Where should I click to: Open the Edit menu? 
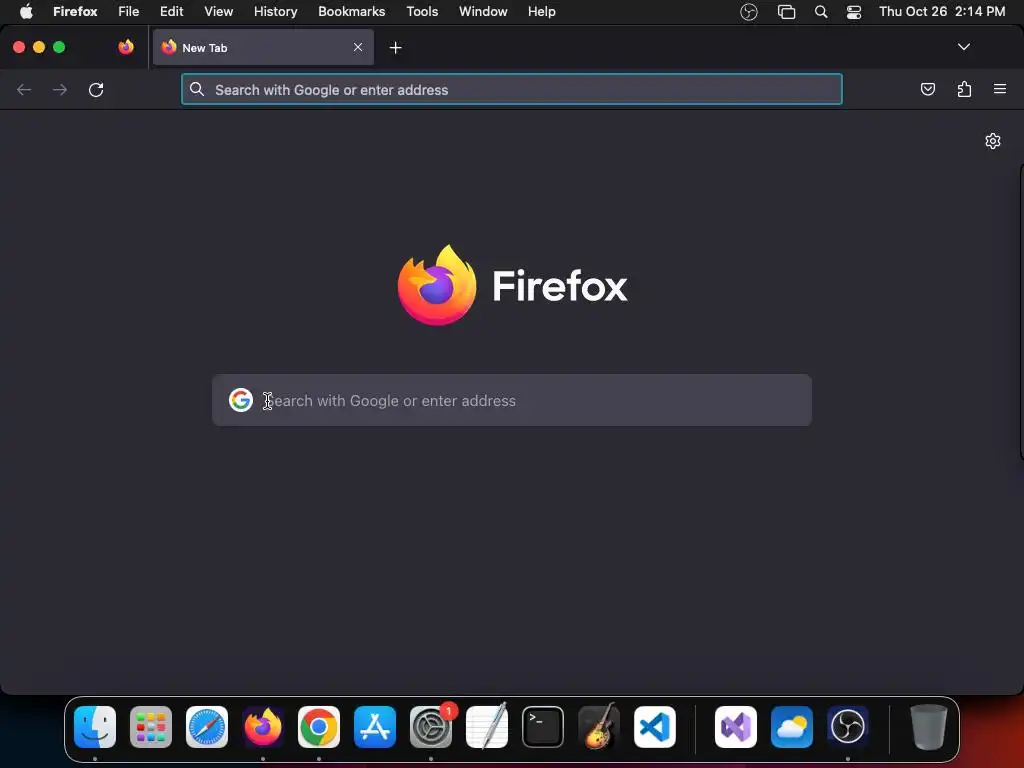pos(172,11)
